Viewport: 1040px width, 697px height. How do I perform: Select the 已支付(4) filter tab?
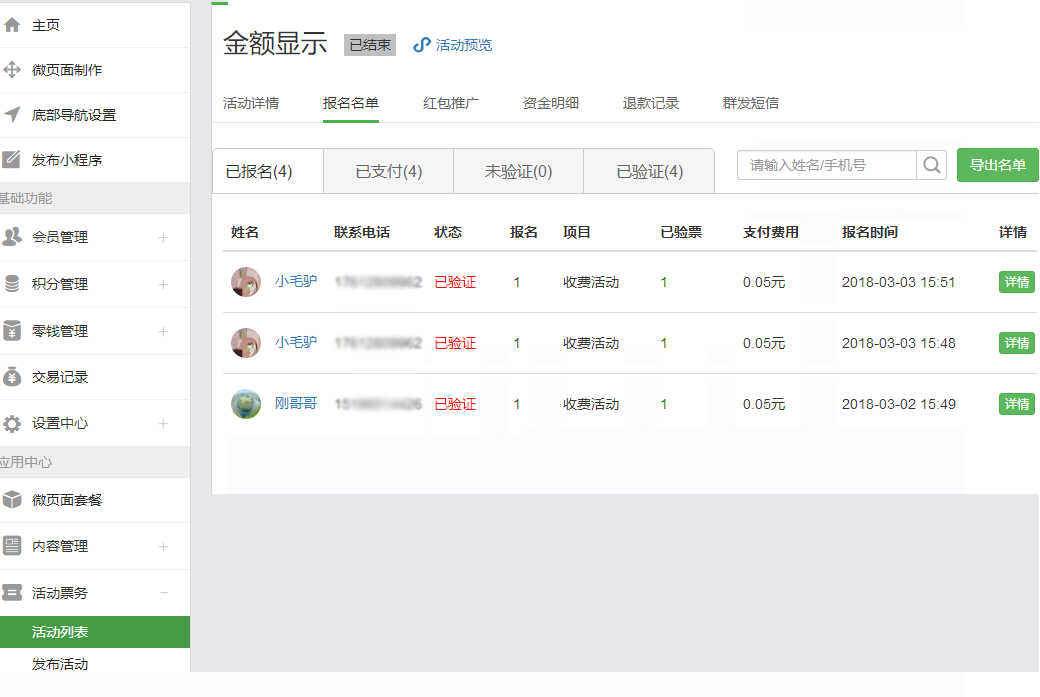389,171
